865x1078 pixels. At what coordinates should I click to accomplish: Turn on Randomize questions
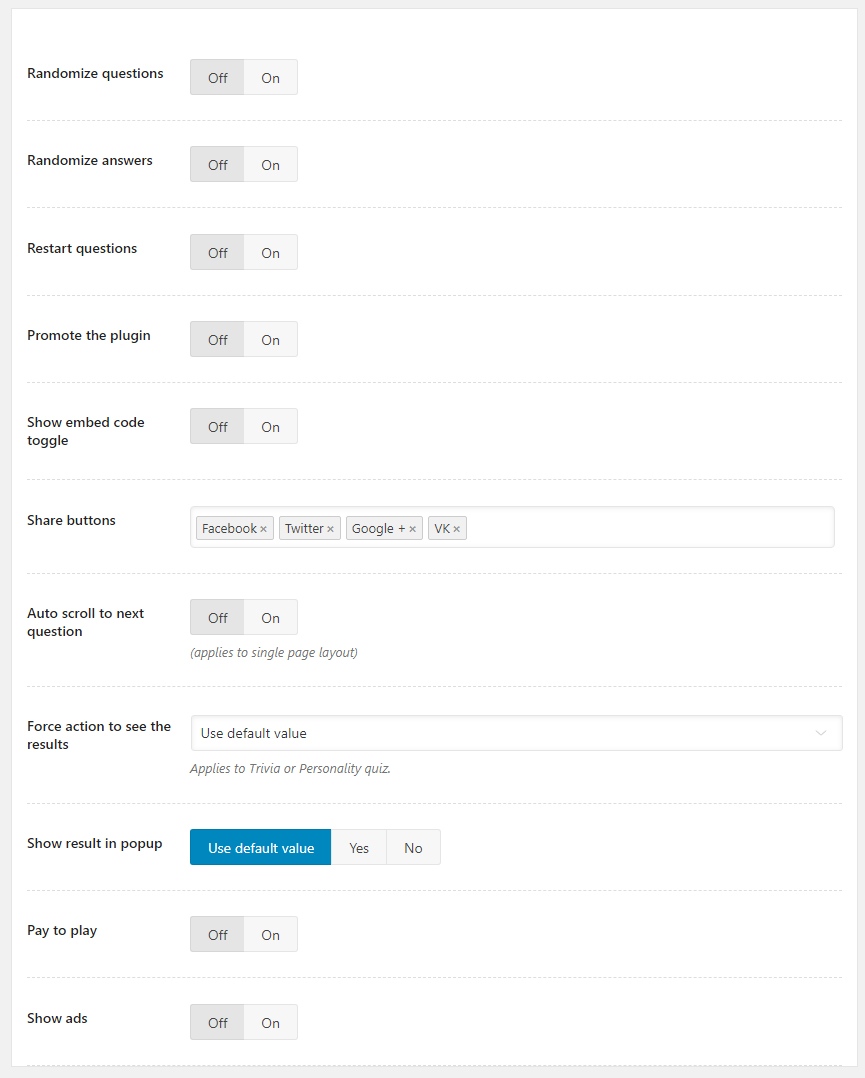coord(270,78)
